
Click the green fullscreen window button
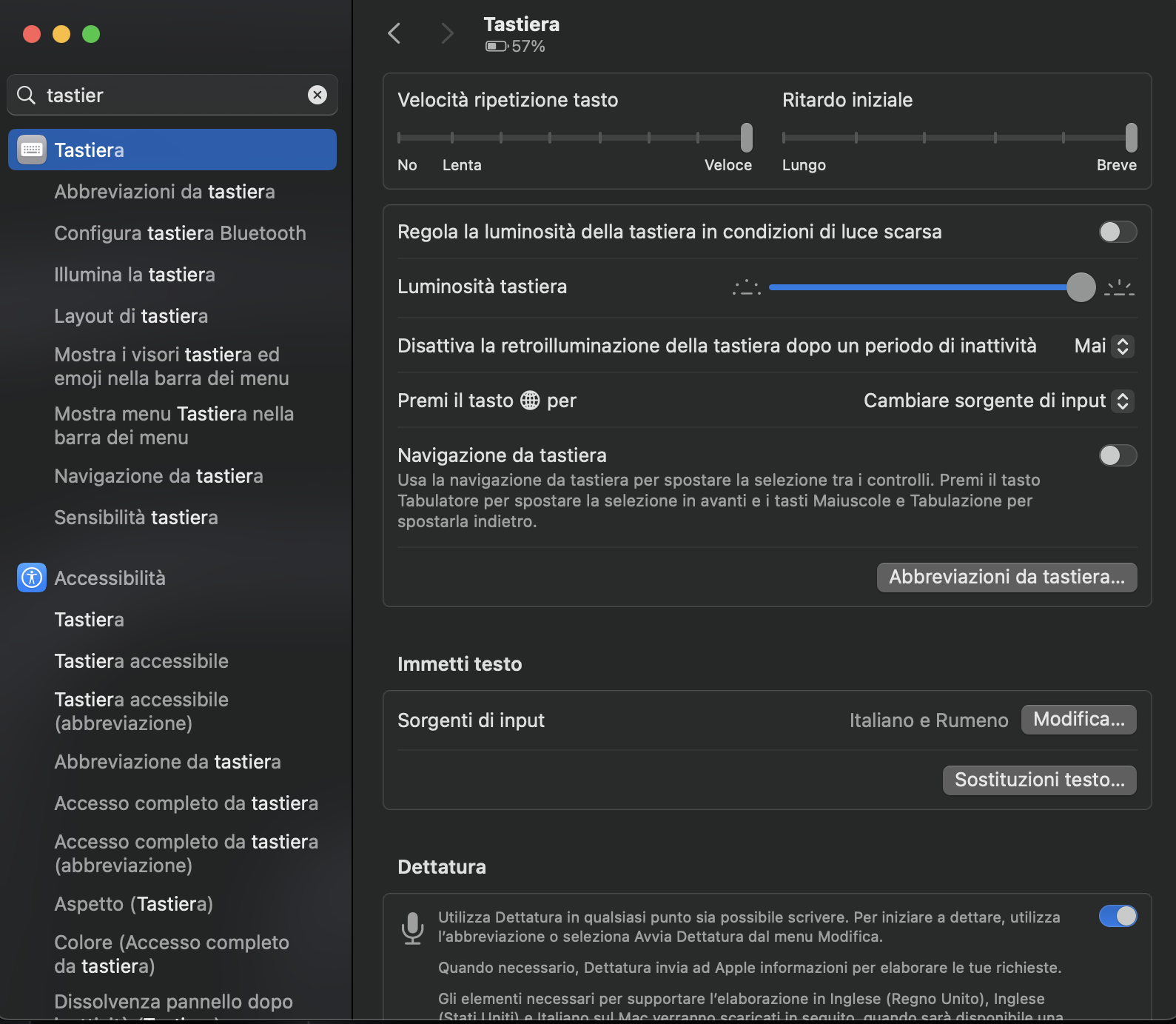[91, 34]
